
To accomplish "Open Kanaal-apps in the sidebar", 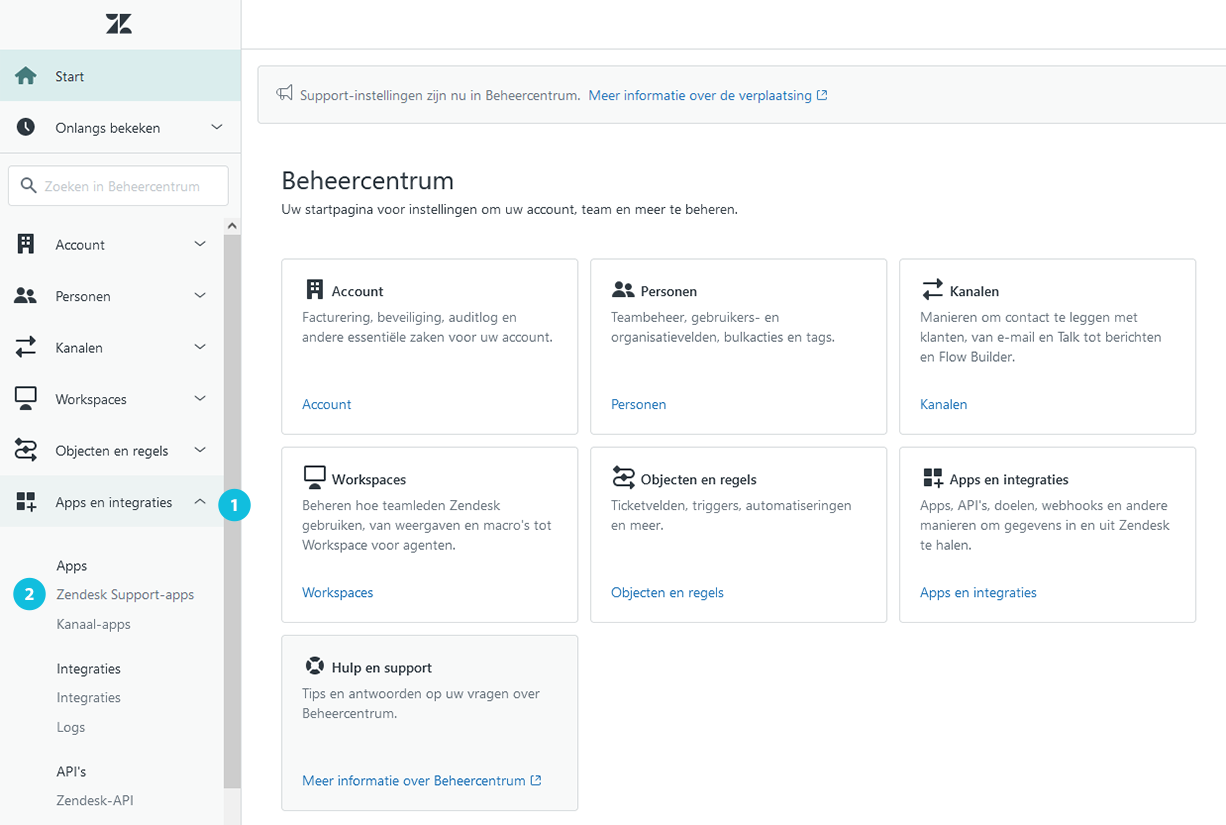I will tap(94, 624).
